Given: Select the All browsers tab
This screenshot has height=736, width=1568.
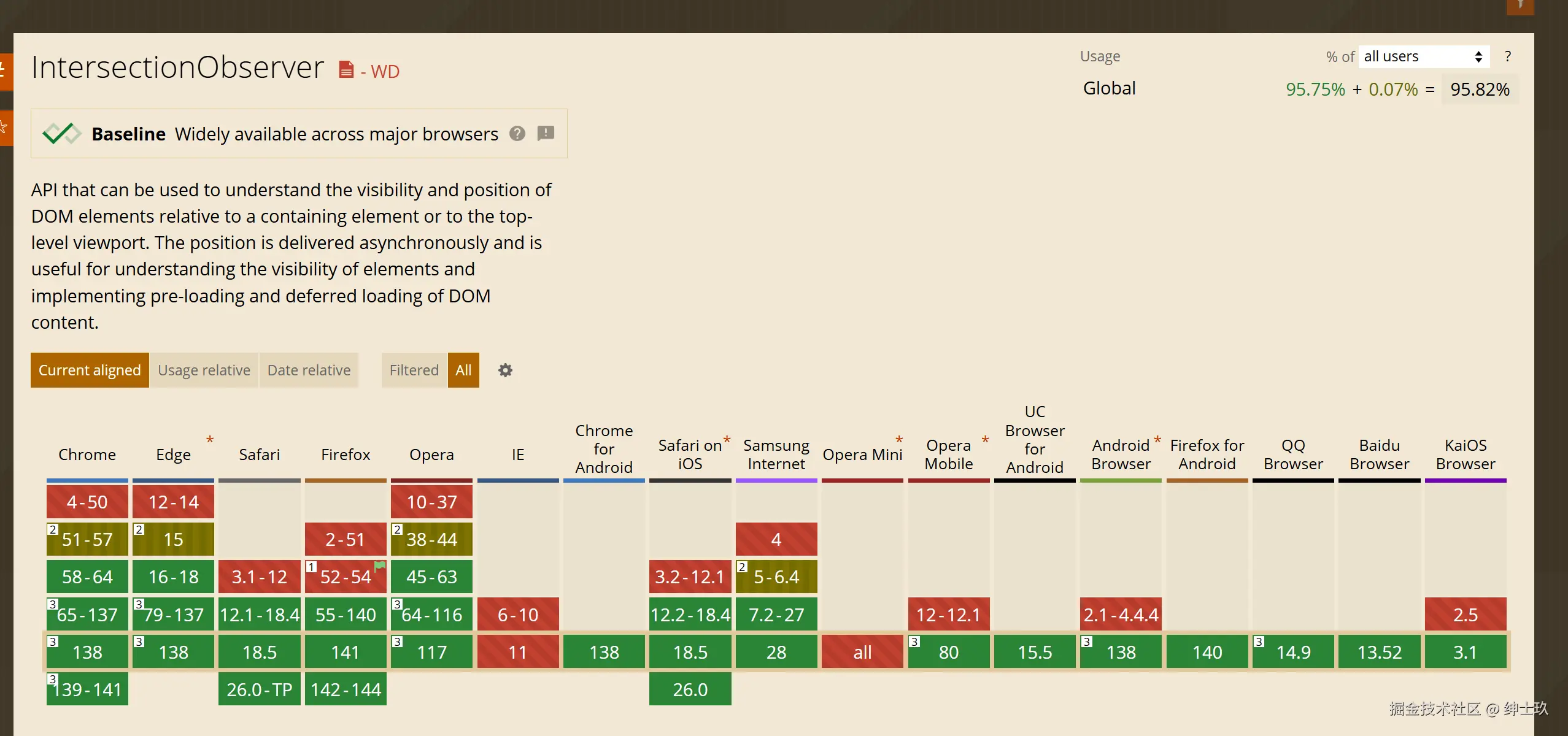Looking at the screenshot, I should 463,370.
